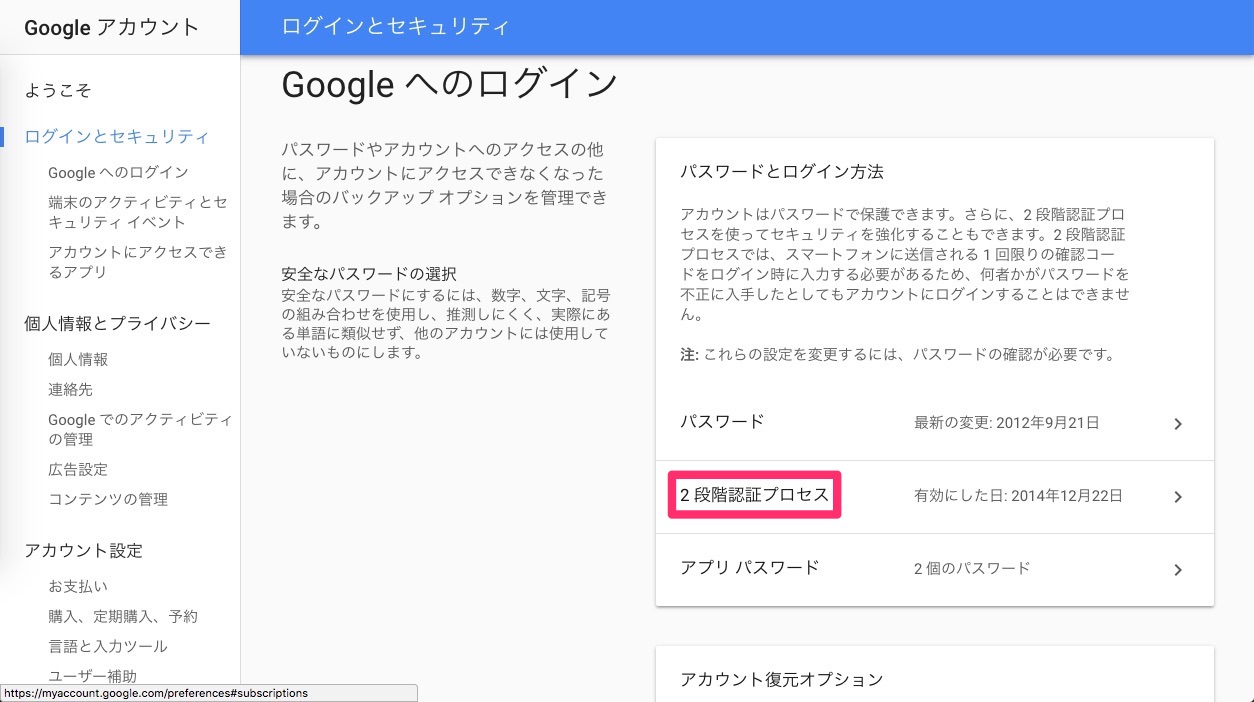Open ようこそ in the sidebar

tap(58, 91)
